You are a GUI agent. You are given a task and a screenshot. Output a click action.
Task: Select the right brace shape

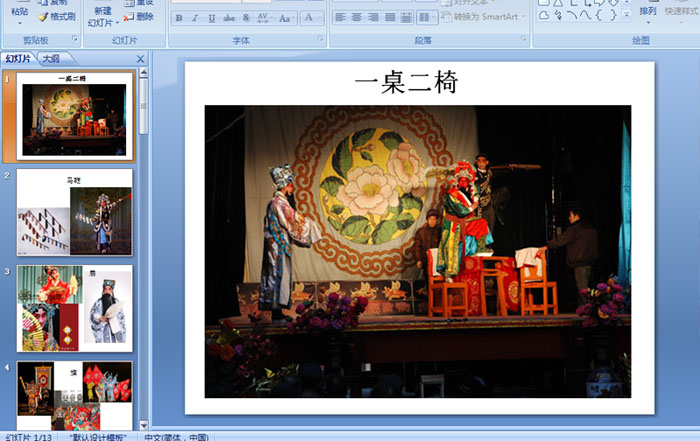coord(613,15)
